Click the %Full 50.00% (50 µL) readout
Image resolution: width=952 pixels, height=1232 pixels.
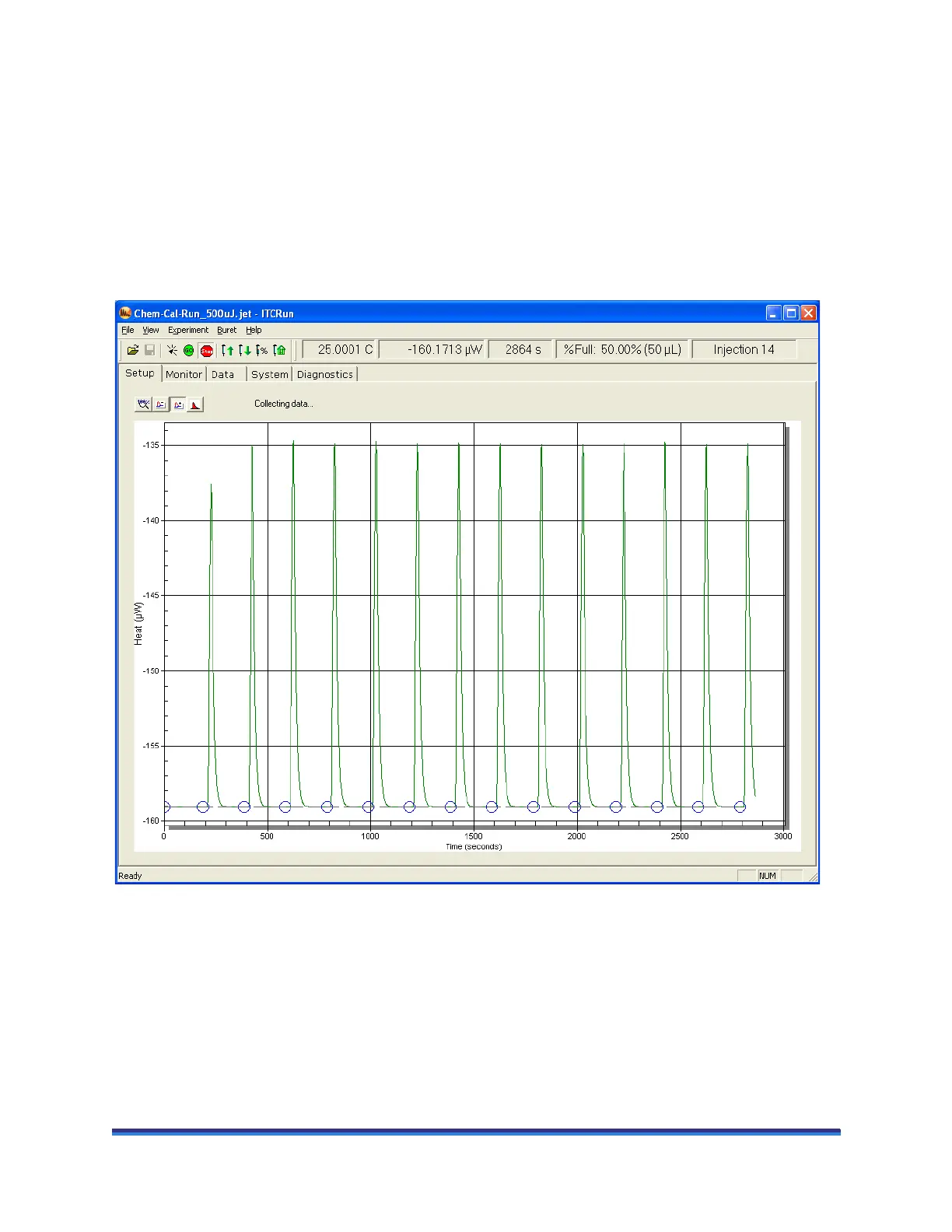point(623,350)
